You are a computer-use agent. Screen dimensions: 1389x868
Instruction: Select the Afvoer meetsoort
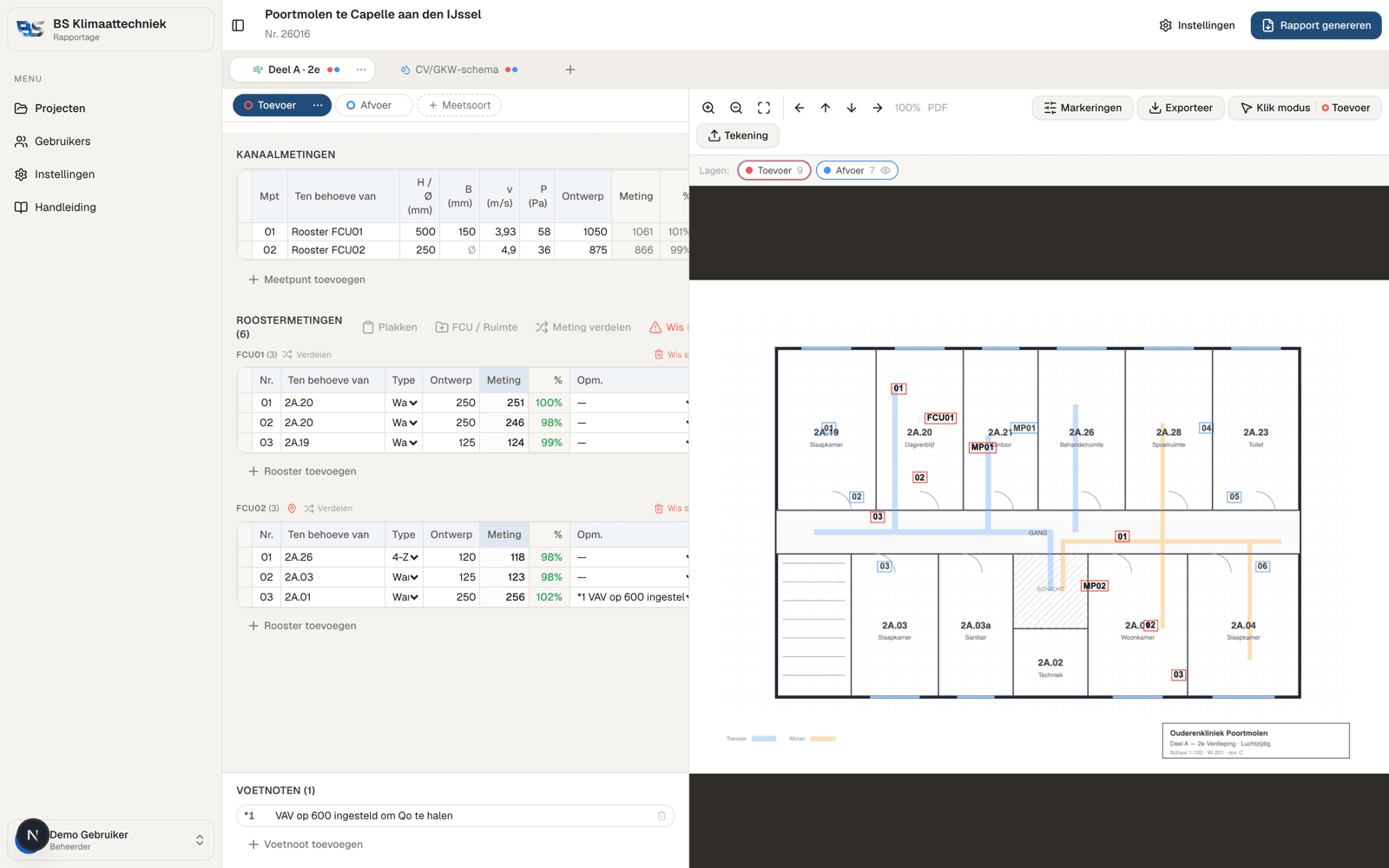(373, 105)
